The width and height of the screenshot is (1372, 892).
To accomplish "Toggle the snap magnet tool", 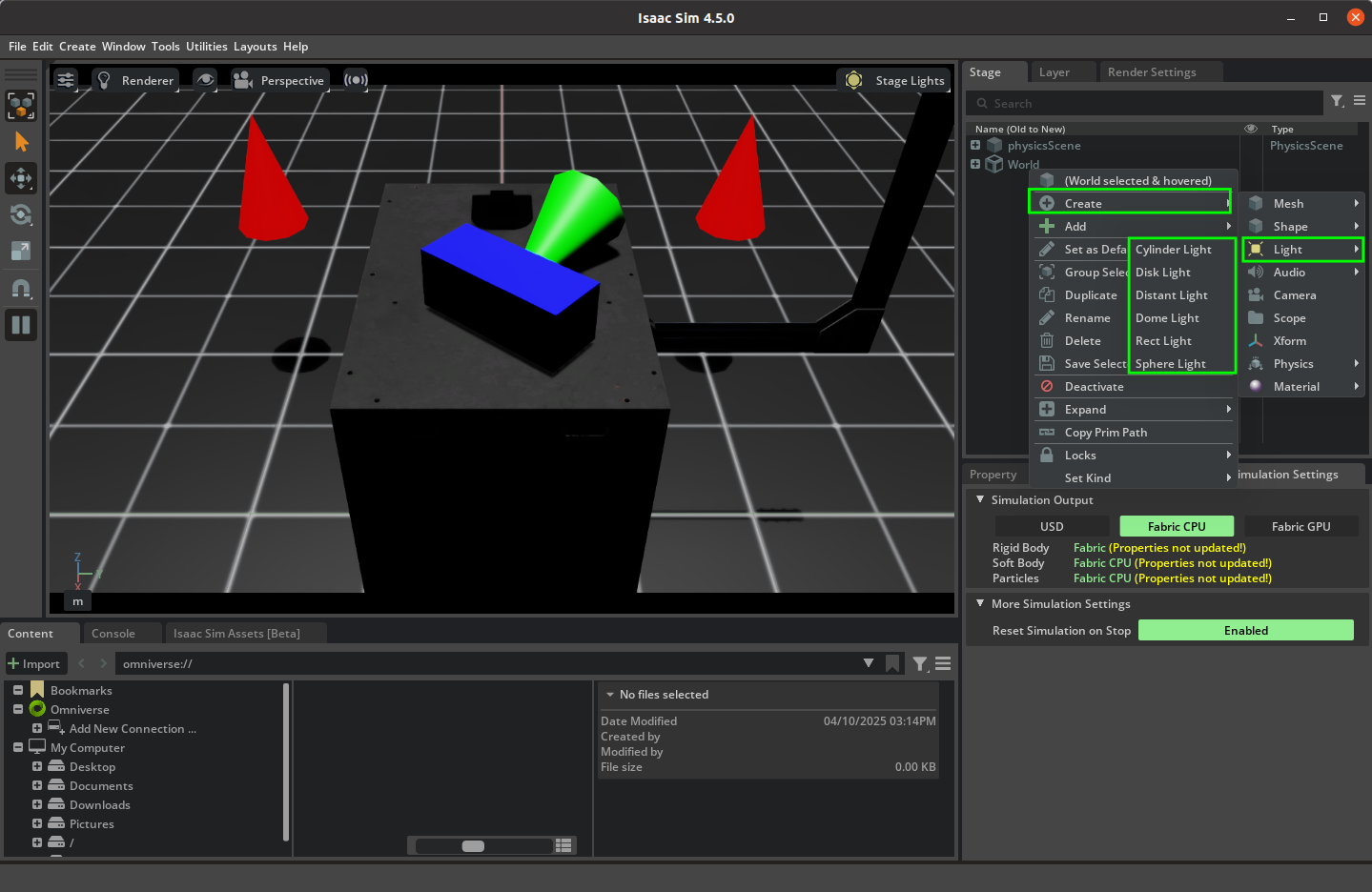I will pos(21,289).
